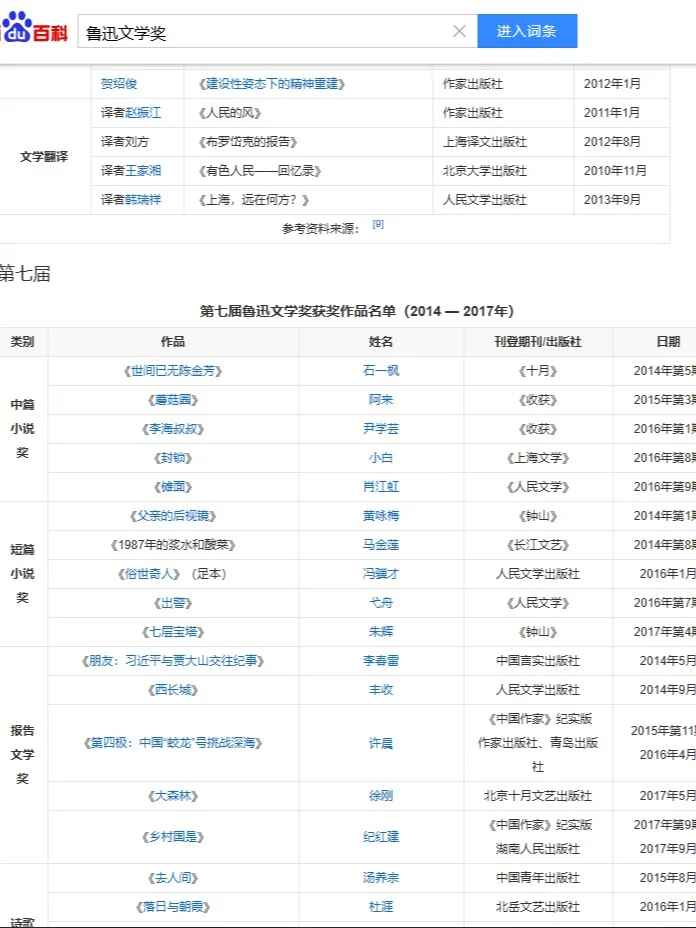Open the 汤养宗 author link
Viewport: 696px width, 928px height.
point(381,878)
